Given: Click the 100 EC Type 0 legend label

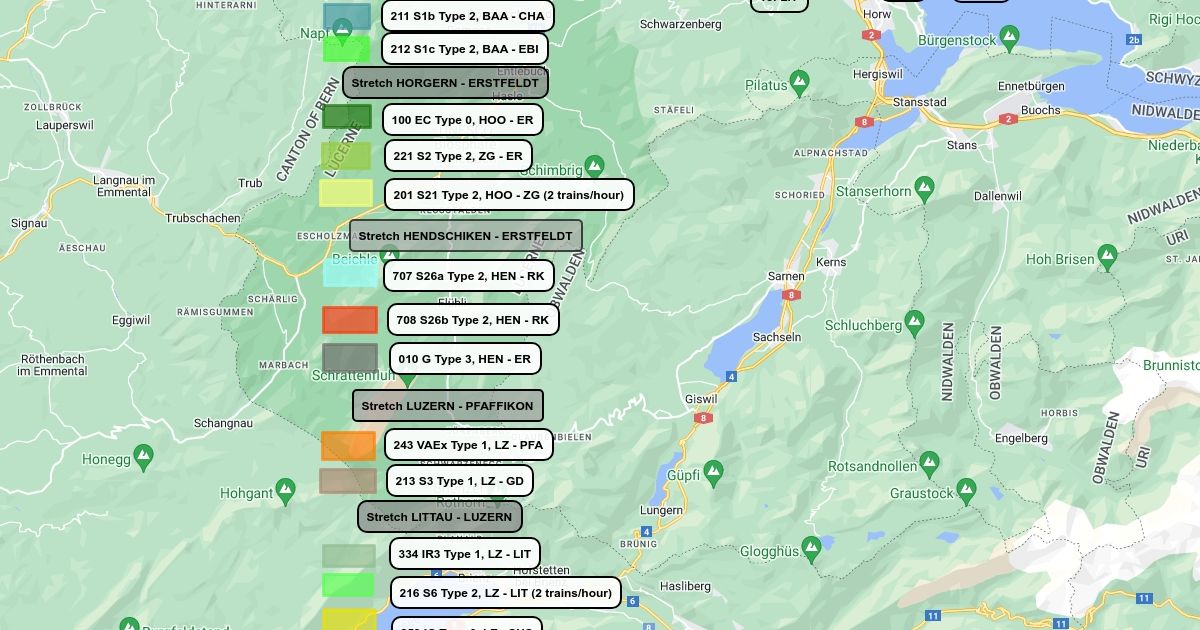Looking at the screenshot, I should click(x=462, y=120).
